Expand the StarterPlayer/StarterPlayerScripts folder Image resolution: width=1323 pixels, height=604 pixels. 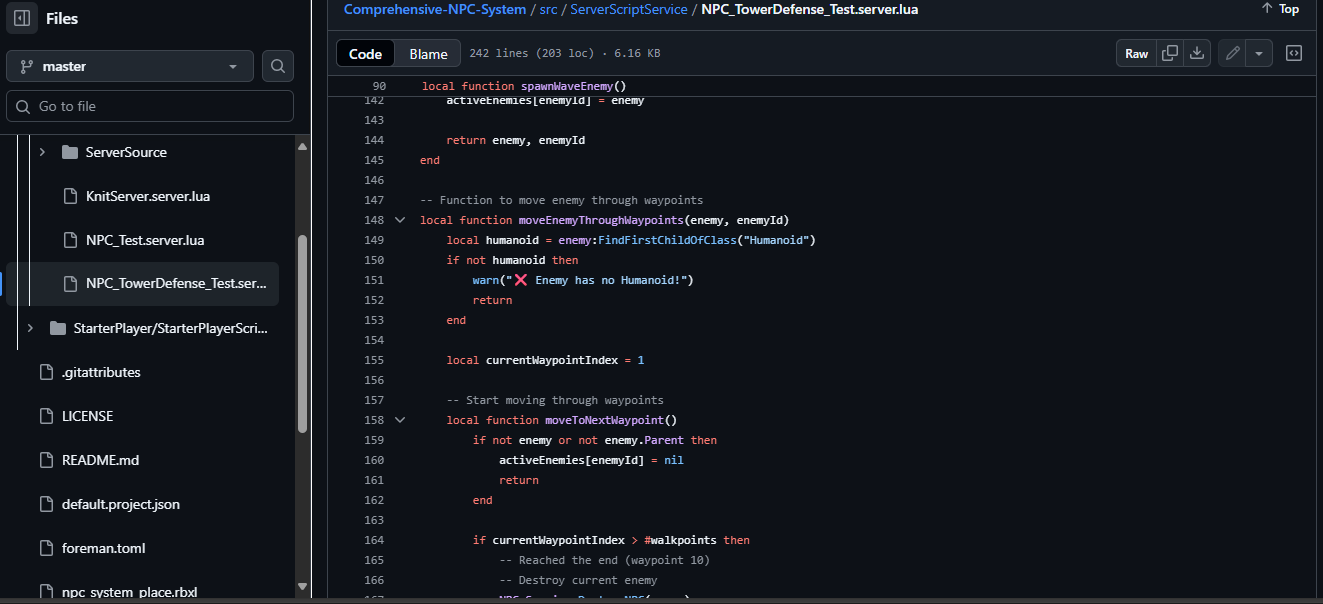(x=30, y=328)
